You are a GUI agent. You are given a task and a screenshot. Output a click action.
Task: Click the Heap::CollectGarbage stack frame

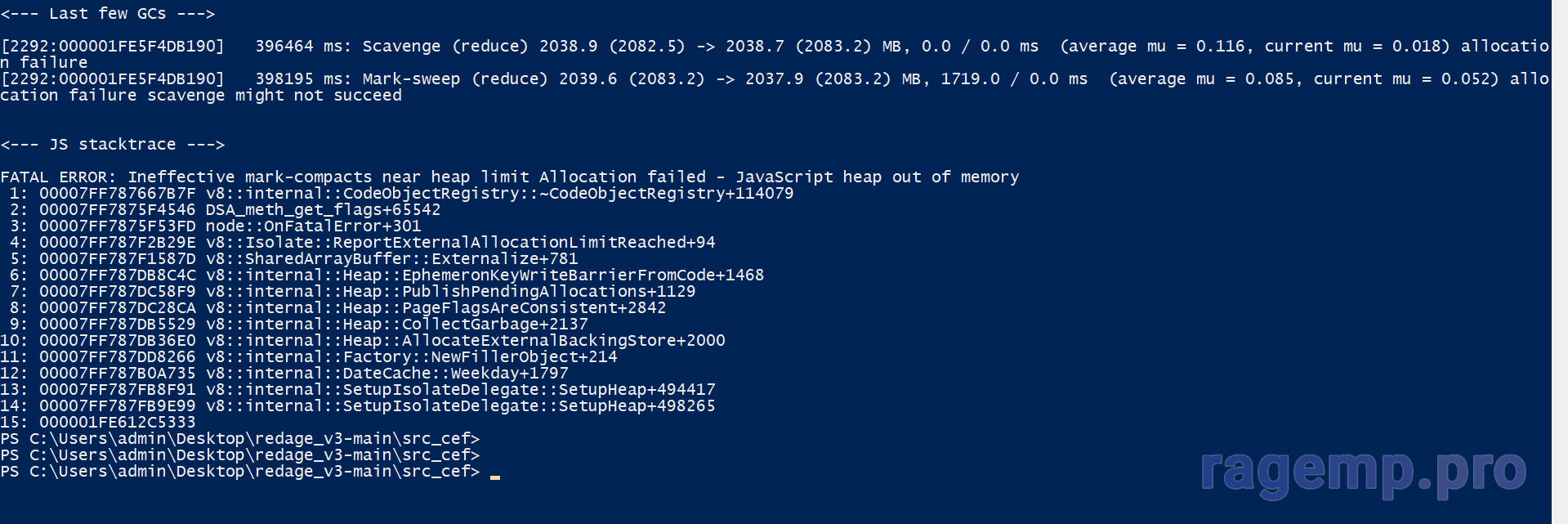click(x=298, y=325)
